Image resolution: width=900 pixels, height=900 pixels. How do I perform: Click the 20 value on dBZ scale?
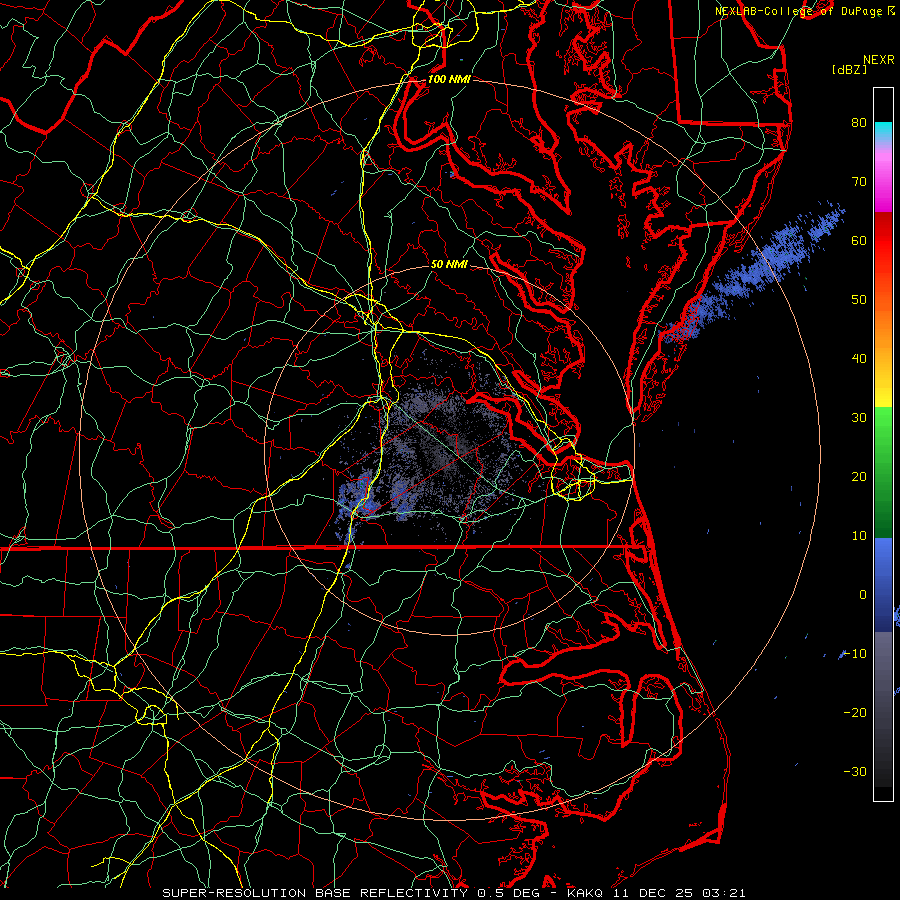tap(859, 477)
